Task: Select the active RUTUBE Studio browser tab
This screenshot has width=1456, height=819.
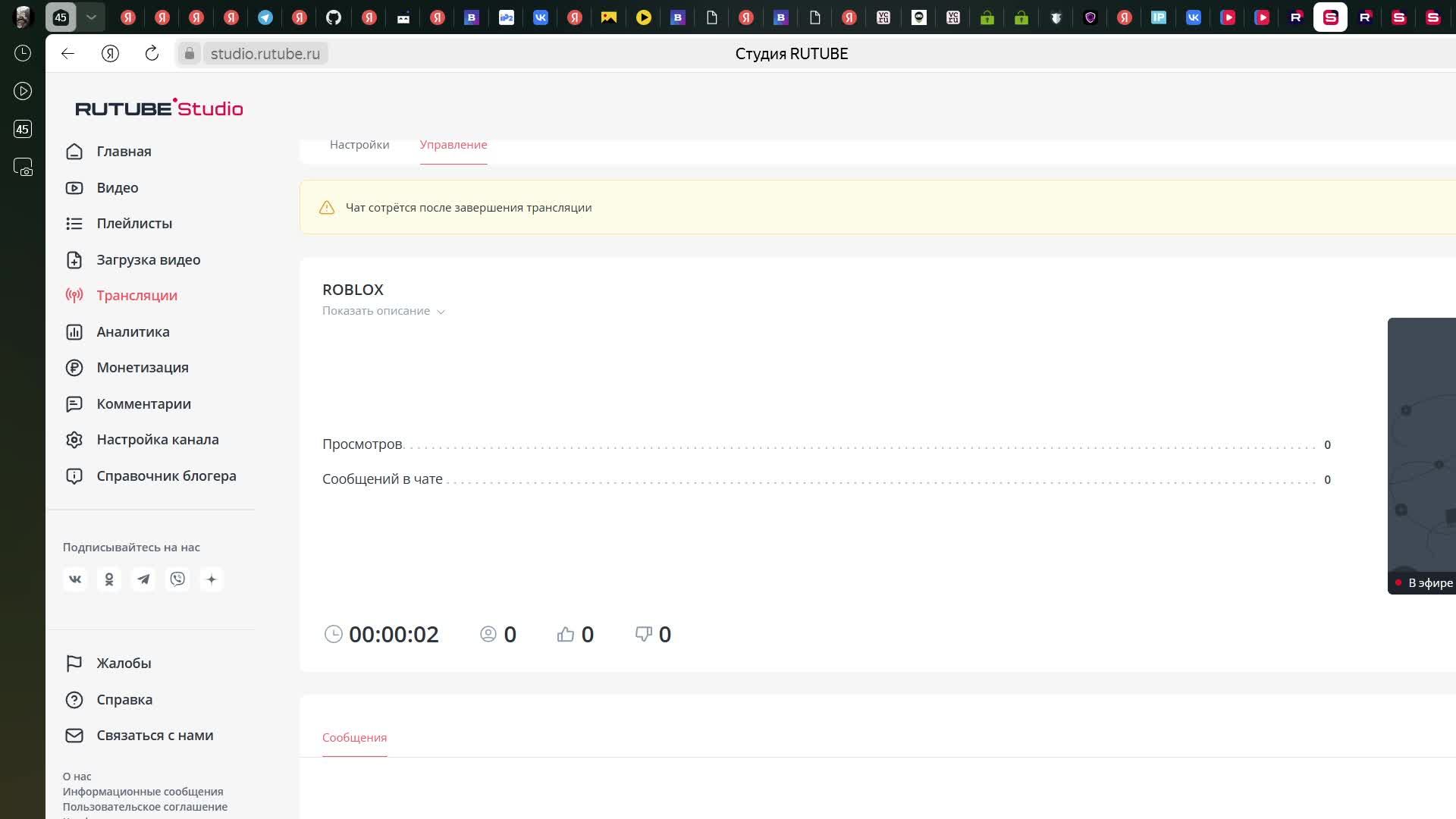Action: [x=1331, y=17]
